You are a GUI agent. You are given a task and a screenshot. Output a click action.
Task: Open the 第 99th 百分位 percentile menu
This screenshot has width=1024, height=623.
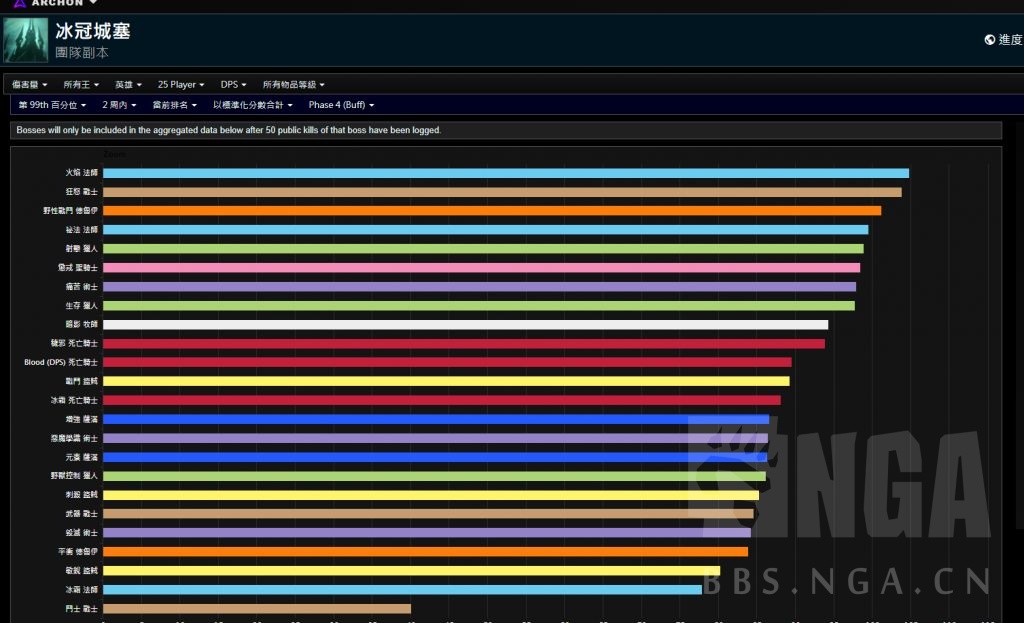pyautogui.click(x=52, y=105)
